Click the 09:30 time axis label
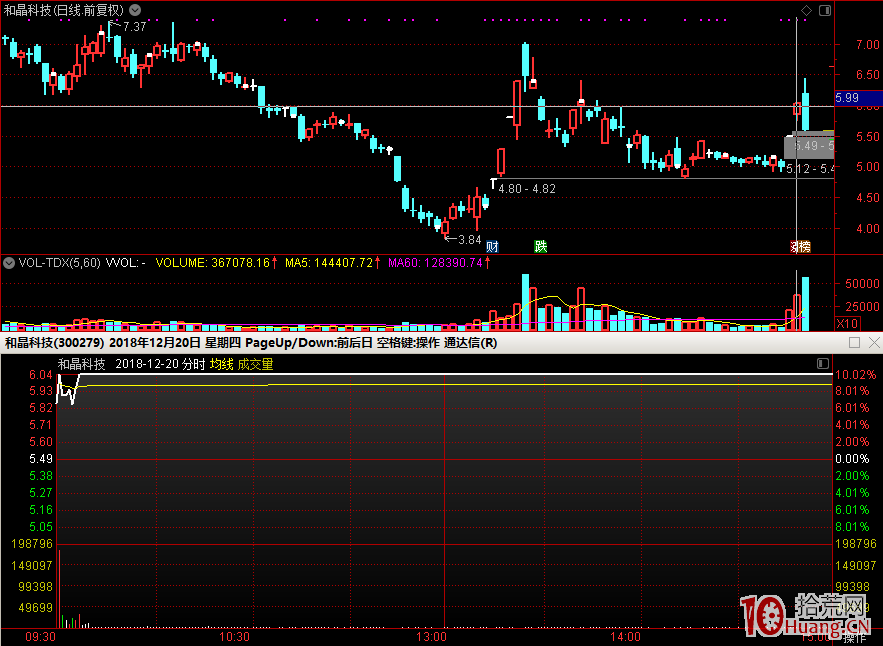883x646 pixels. [x=41, y=637]
